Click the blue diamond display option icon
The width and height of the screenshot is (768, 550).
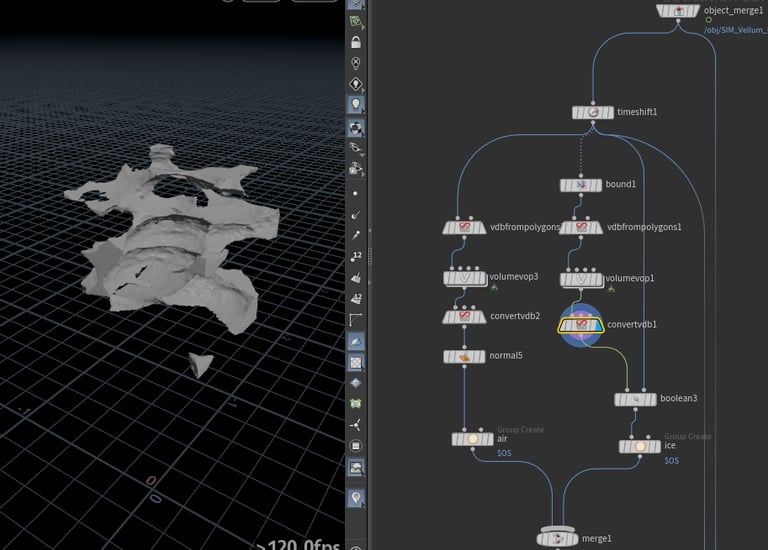coord(356,383)
